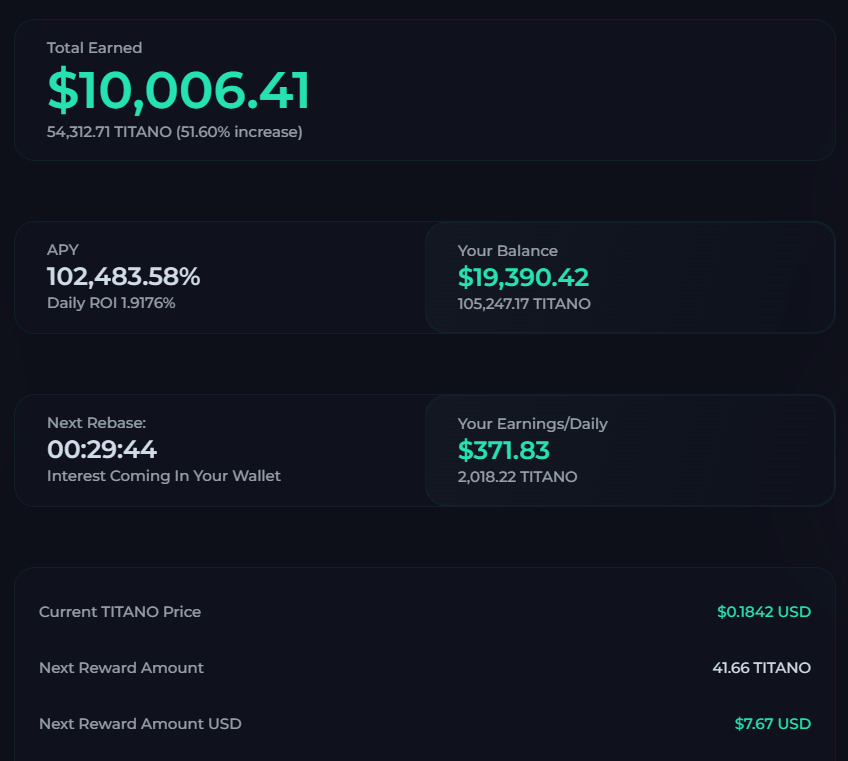Click the Your Balance label

(x=507, y=251)
